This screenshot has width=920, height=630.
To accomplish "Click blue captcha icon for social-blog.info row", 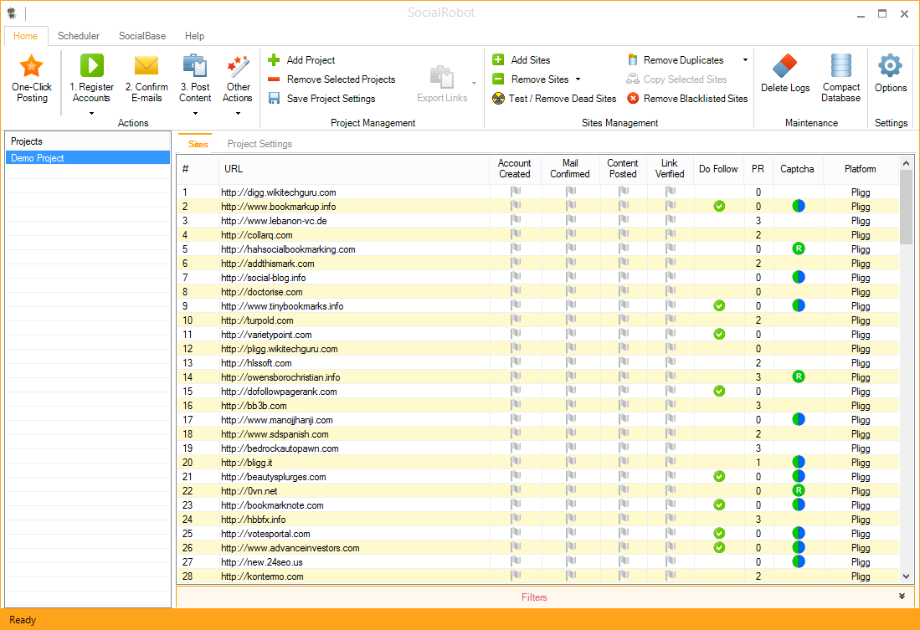I will pos(798,277).
